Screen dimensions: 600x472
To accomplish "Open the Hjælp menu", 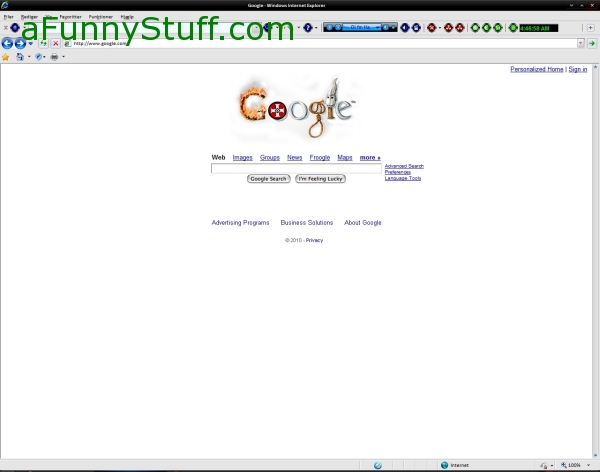I will point(127,17).
